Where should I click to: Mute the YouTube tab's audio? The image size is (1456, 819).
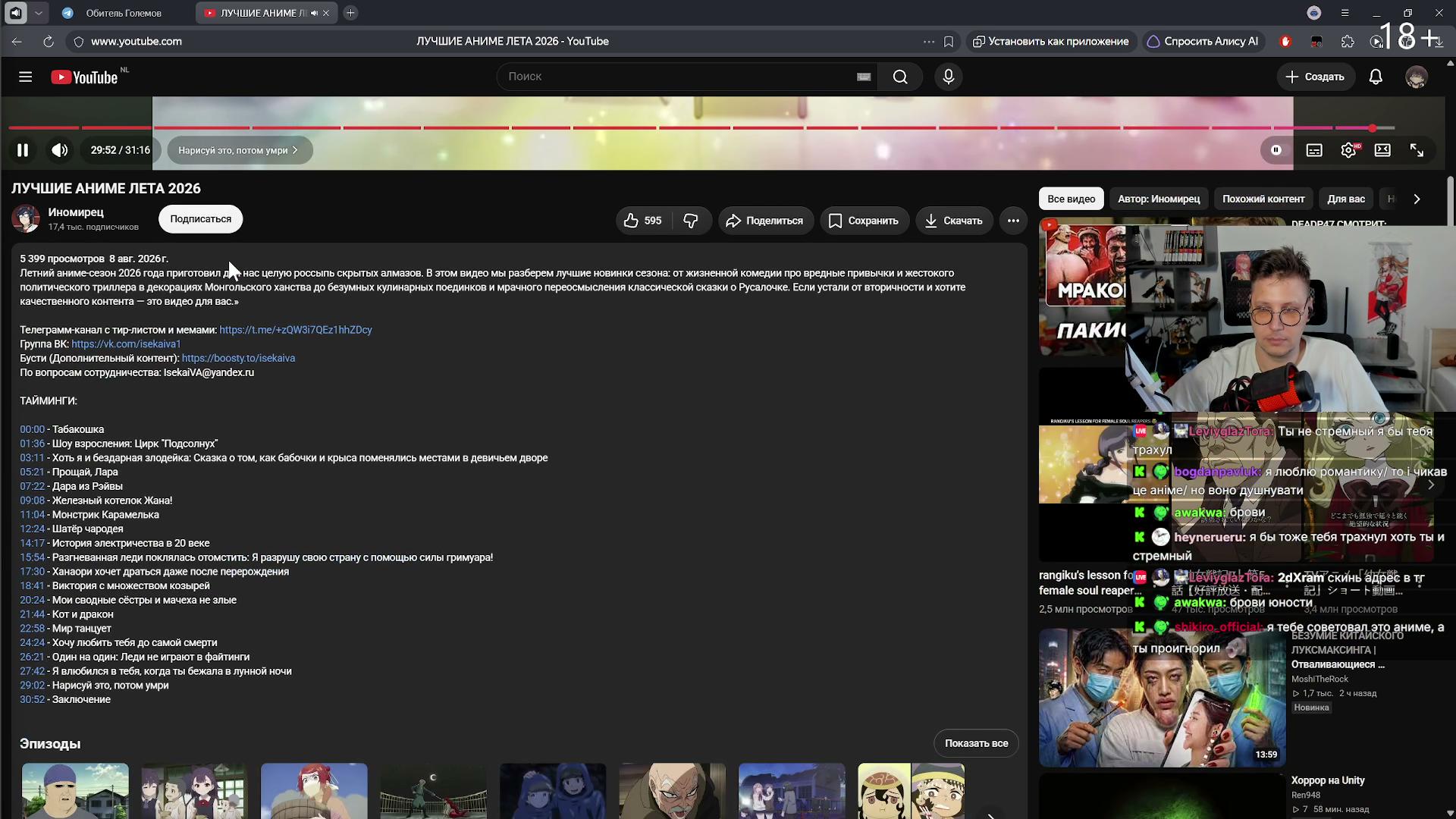click(314, 13)
